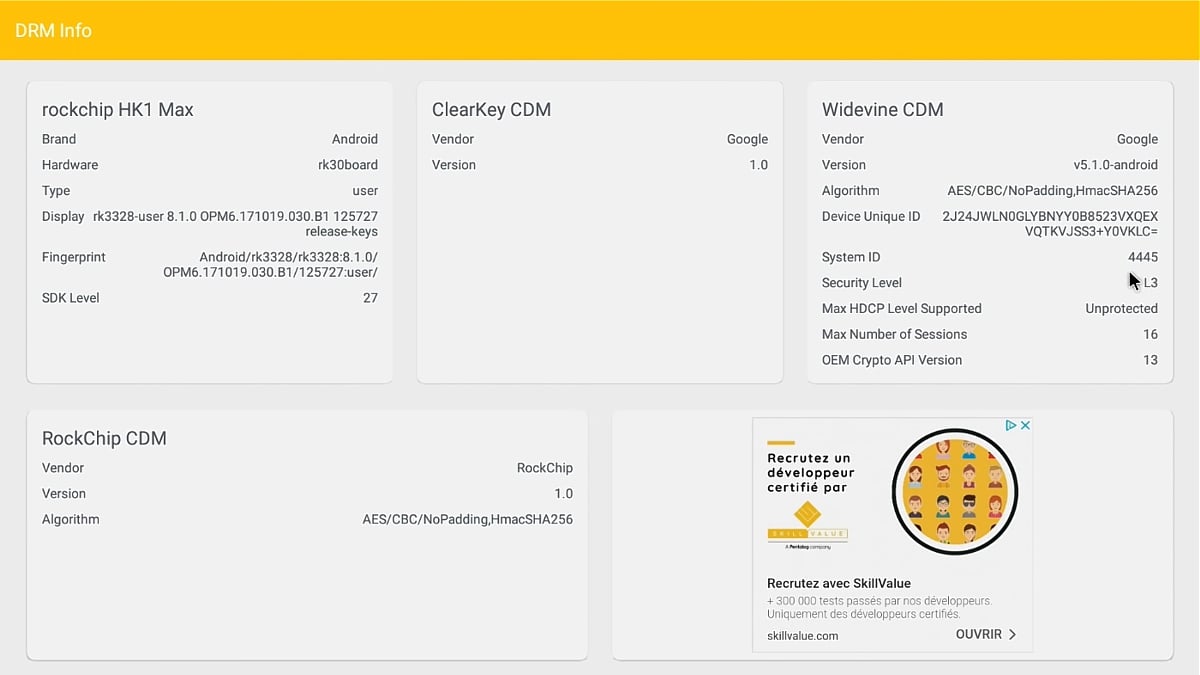Select the 'rockchip HK1 Max' card title
The image size is (1200, 675).
tap(118, 110)
